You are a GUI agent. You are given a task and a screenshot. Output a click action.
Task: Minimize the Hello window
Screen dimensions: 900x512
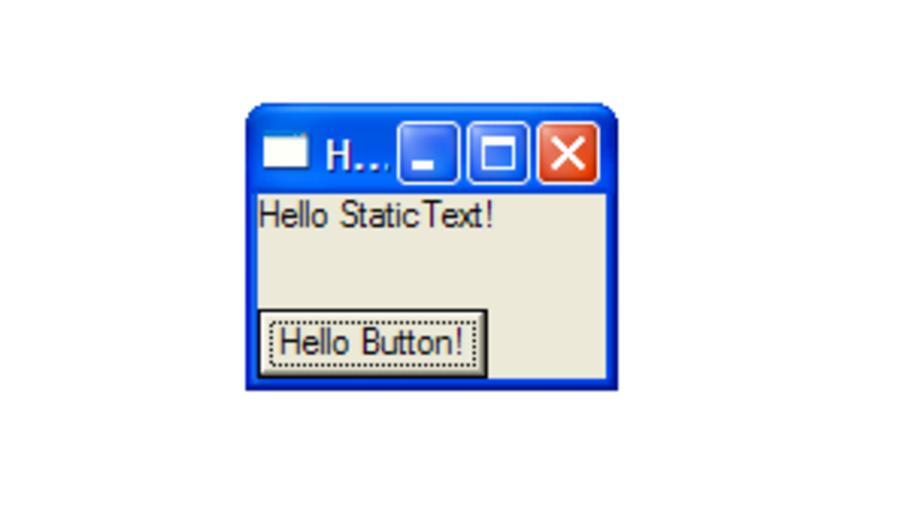tap(428, 153)
